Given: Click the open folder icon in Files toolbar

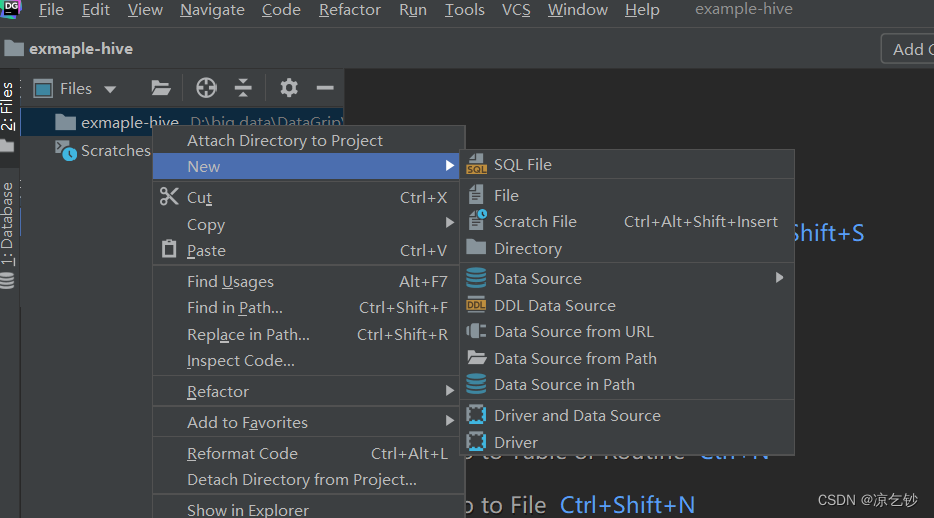Looking at the screenshot, I should pyautogui.click(x=161, y=88).
